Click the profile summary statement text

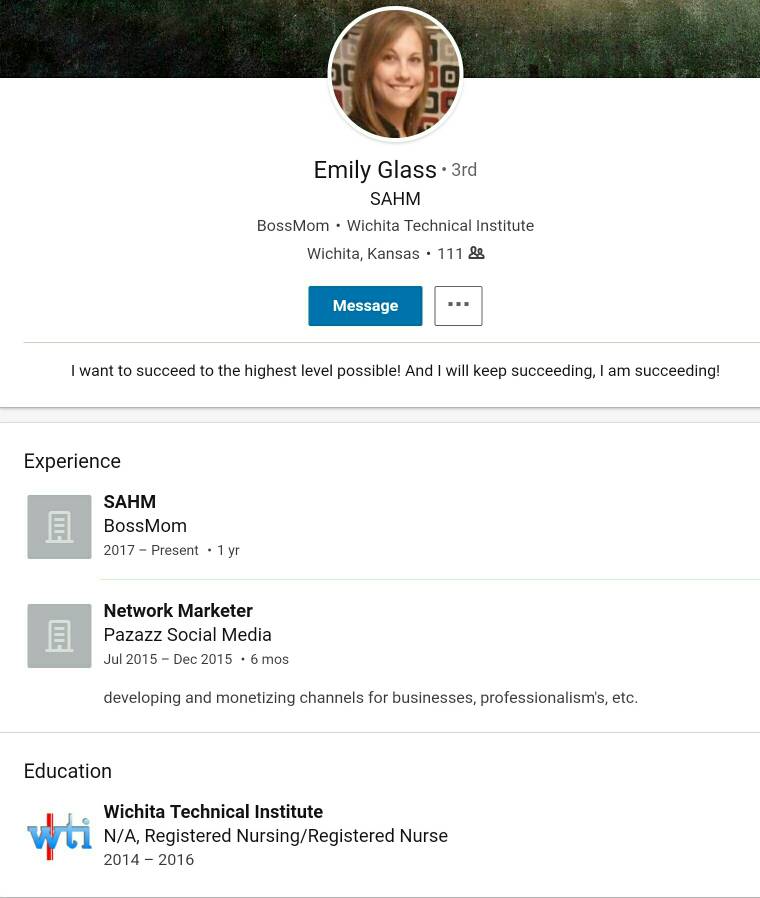[395, 371]
